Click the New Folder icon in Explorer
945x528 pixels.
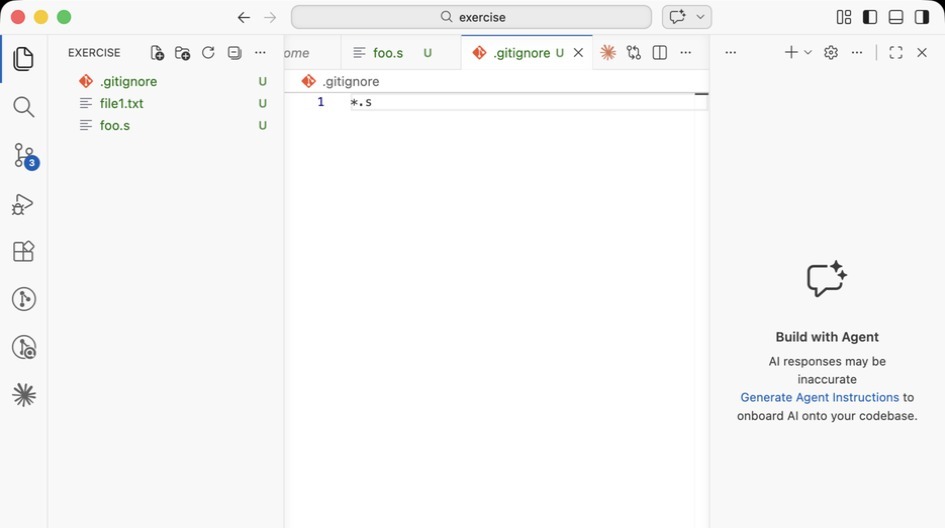[183, 53]
